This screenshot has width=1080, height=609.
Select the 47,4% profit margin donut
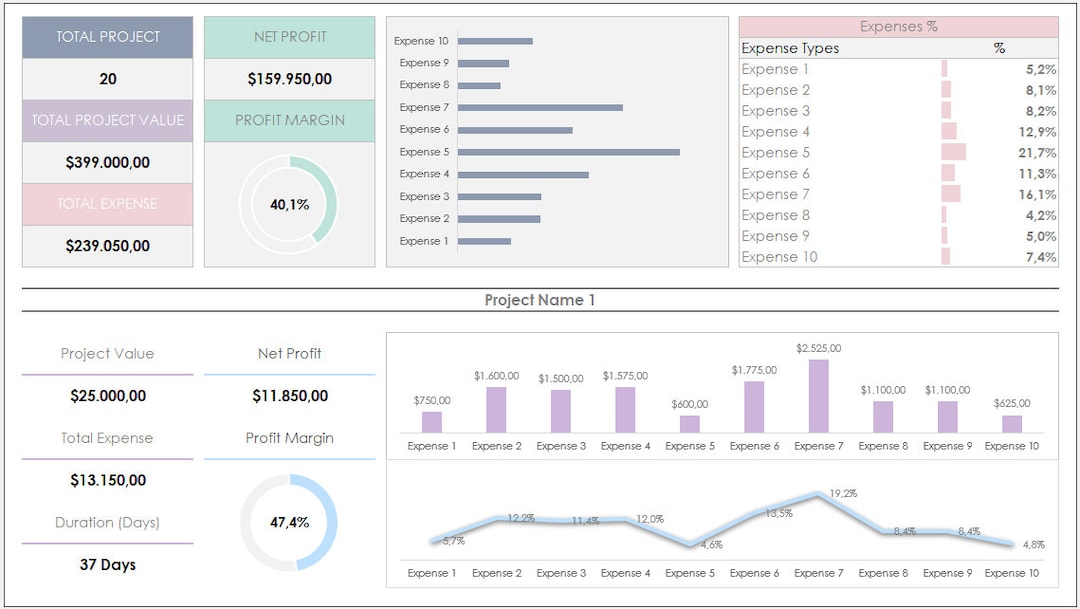coord(289,521)
